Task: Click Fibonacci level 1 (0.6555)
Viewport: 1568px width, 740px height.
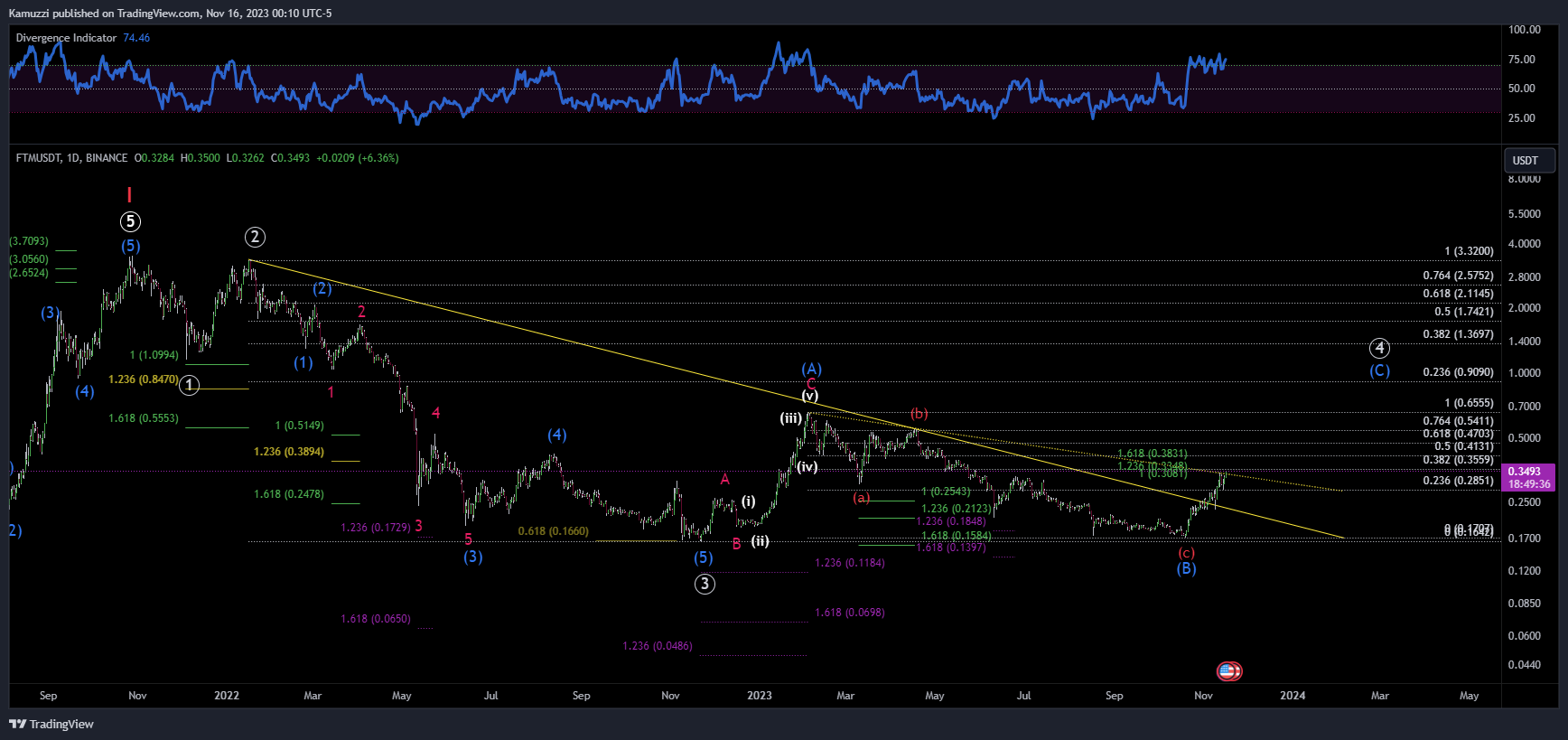Action: coord(1469,403)
